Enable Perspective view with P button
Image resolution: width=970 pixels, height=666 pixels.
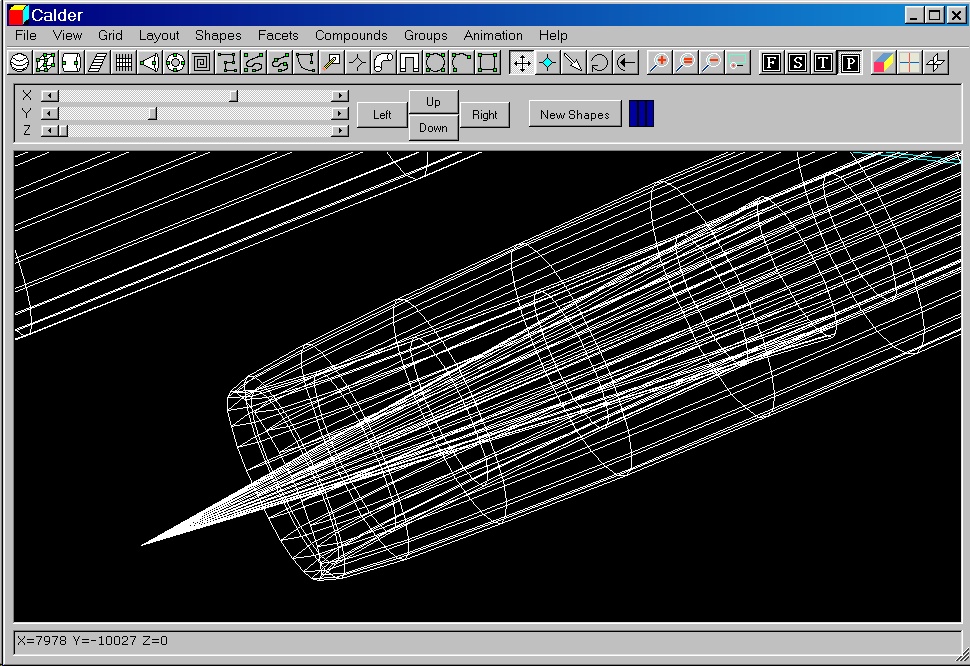tap(849, 63)
